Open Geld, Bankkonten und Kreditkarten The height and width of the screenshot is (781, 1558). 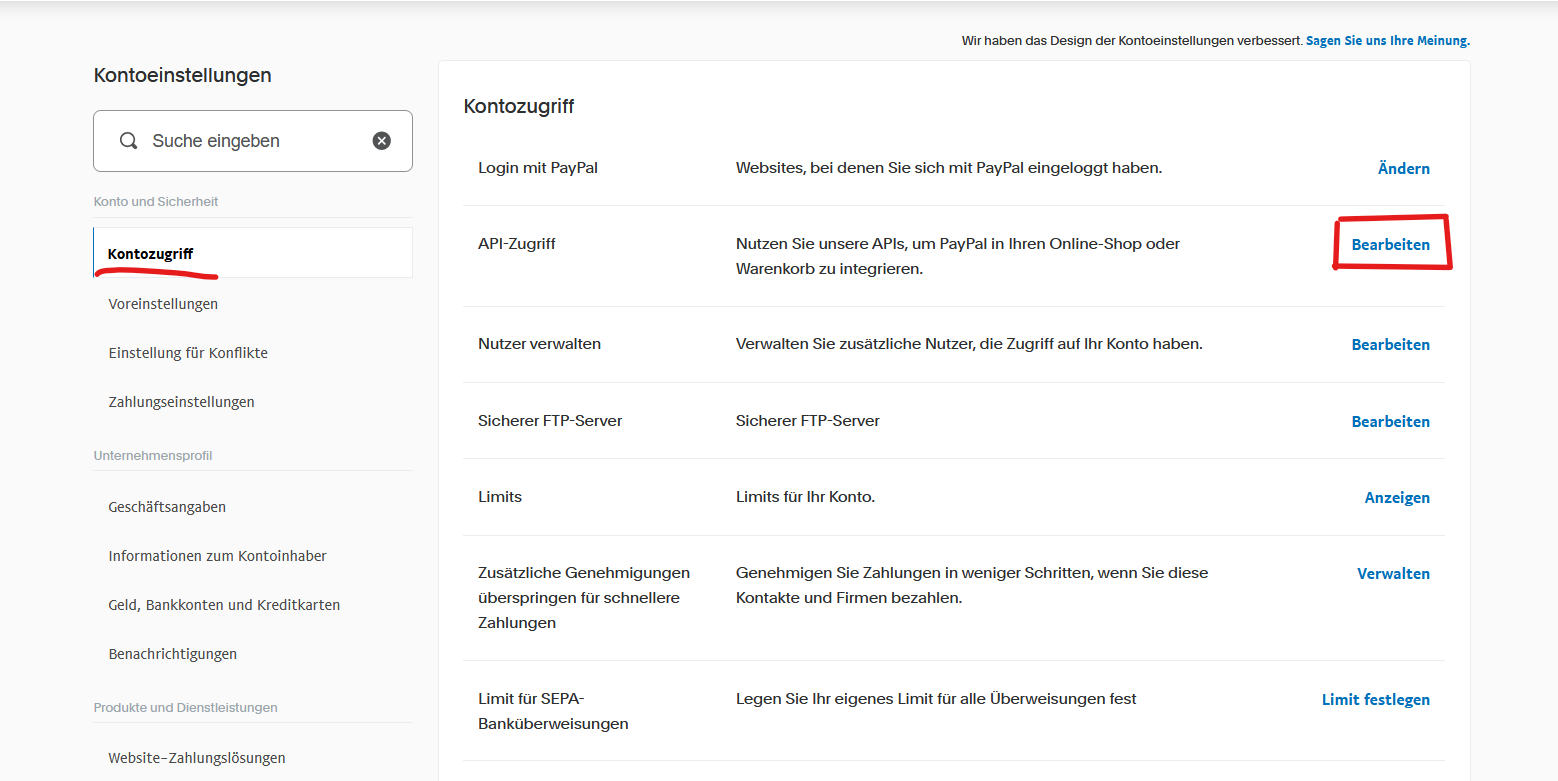pyautogui.click(x=224, y=604)
